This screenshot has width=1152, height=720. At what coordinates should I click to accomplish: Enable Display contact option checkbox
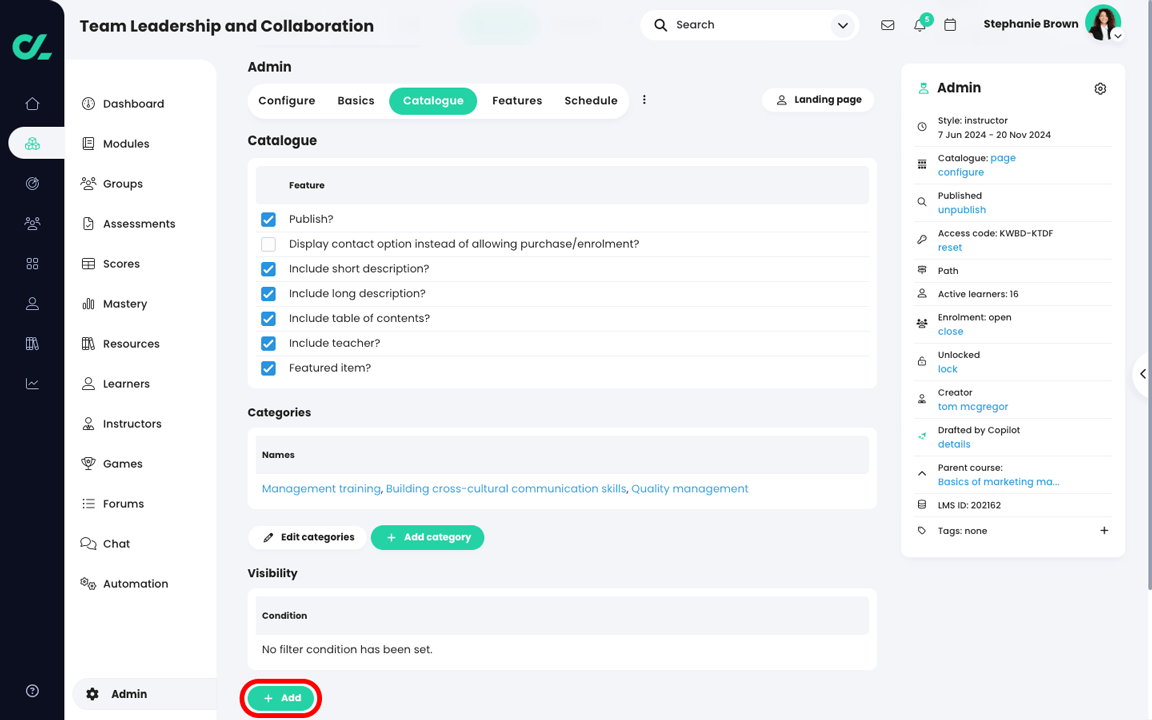coord(268,244)
